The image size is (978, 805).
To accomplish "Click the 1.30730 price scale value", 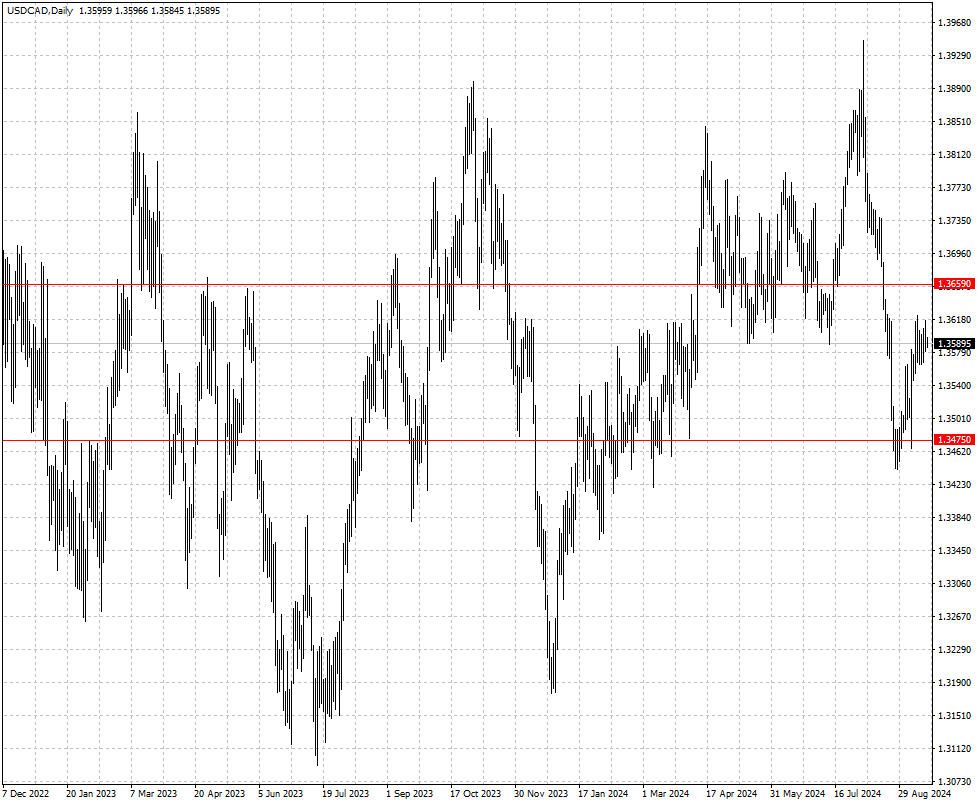I will 952,782.
